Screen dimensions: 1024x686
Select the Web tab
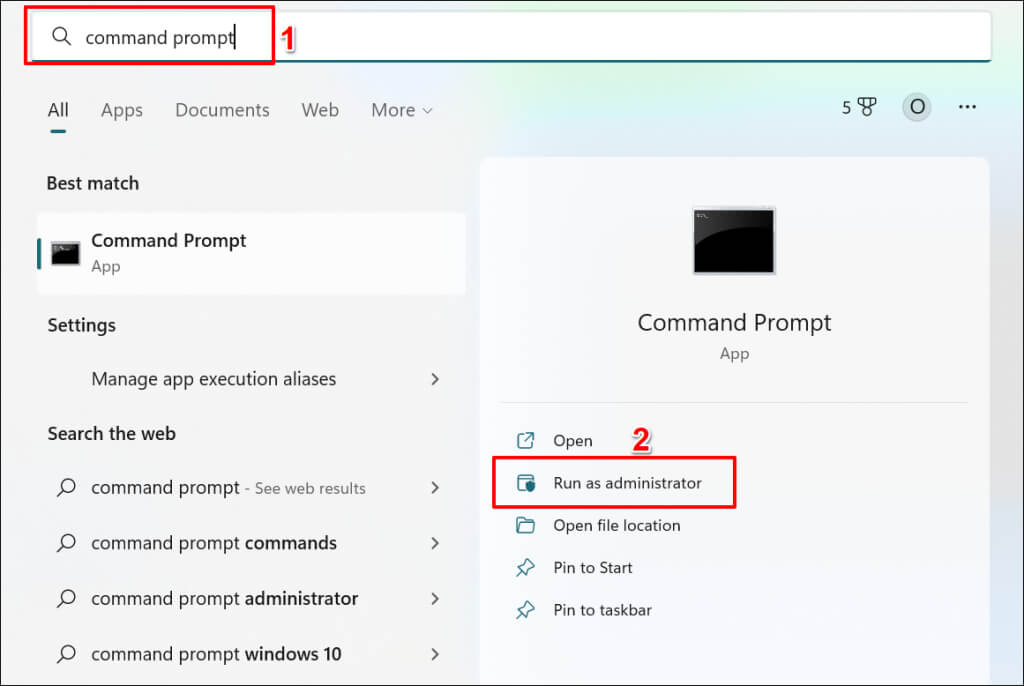(x=320, y=110)
